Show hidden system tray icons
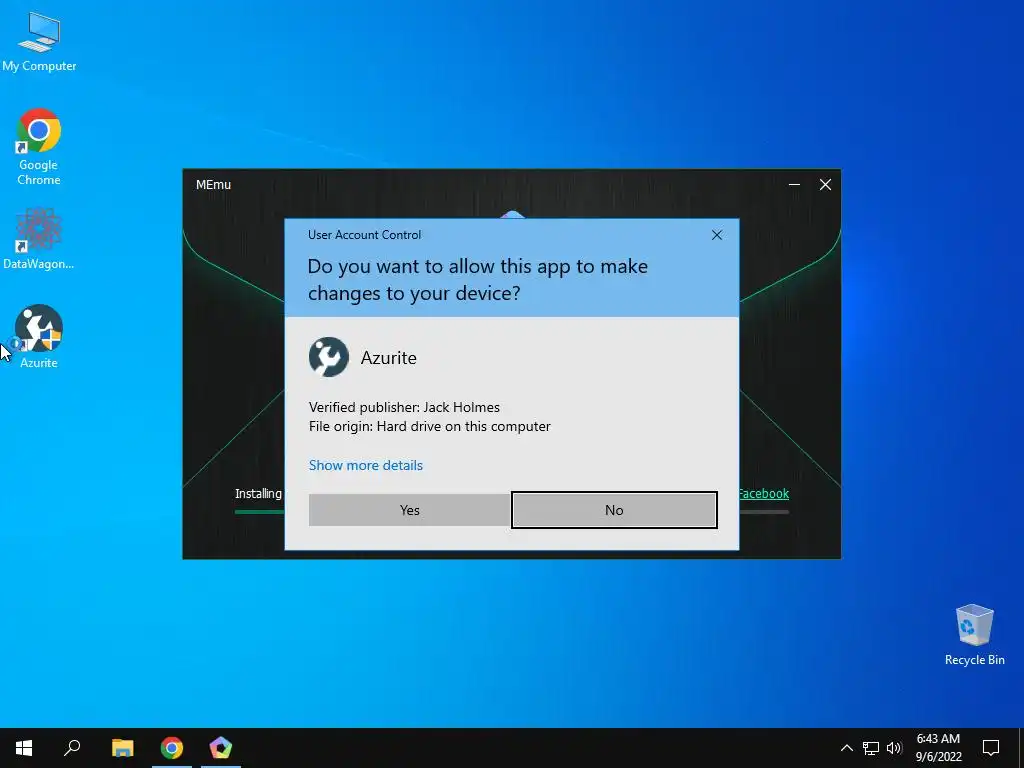The image size is (1024, 768). 846,748
